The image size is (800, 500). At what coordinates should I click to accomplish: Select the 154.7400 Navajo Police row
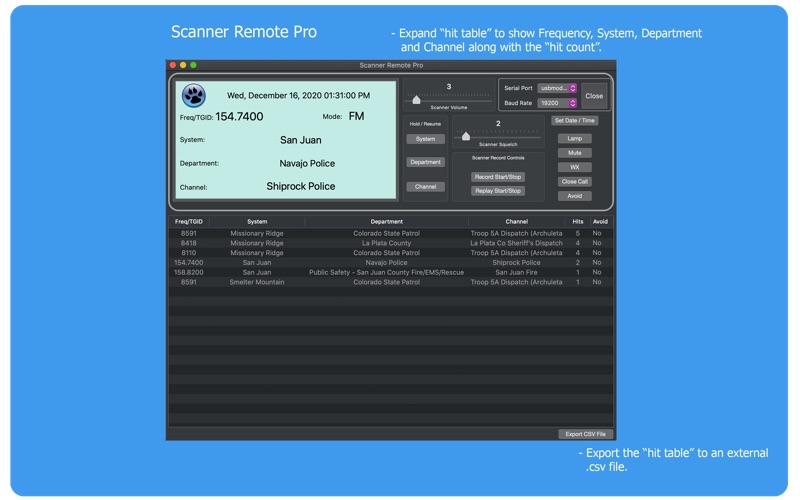point(391,263)
